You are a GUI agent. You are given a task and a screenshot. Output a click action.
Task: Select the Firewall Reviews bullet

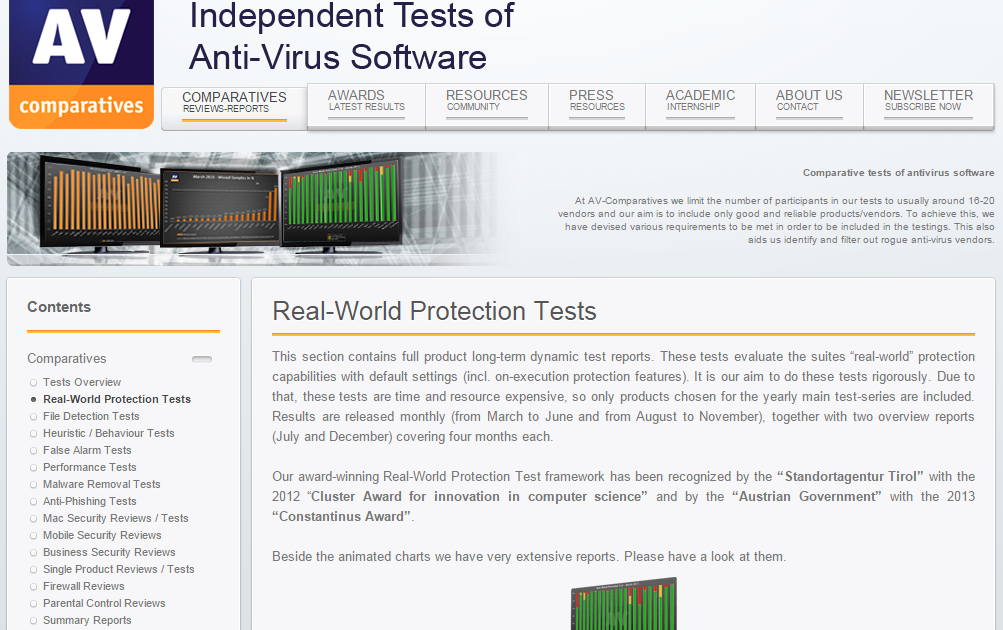[83, 586]
